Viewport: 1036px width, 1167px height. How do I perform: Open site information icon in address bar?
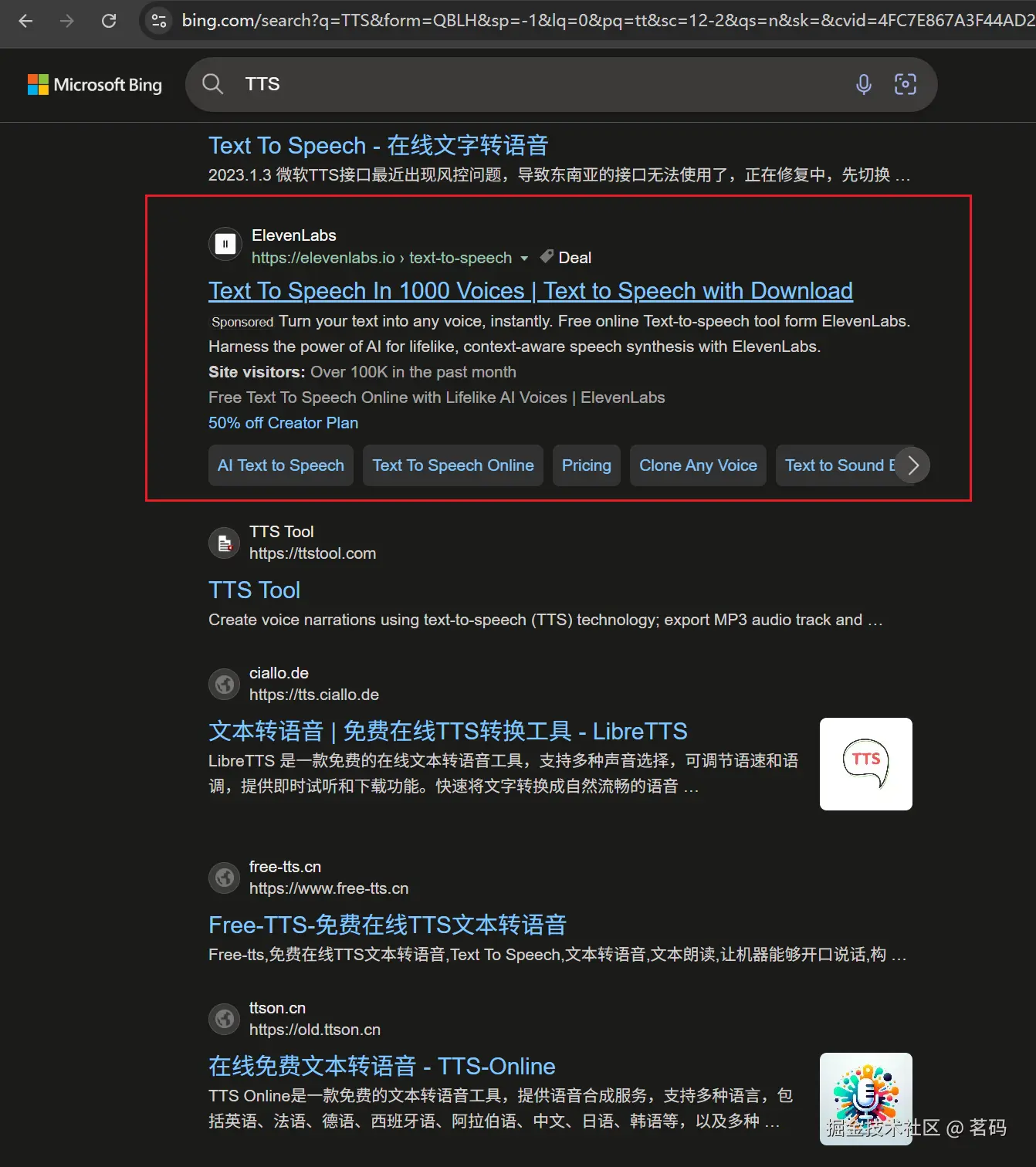coord(159,21)
